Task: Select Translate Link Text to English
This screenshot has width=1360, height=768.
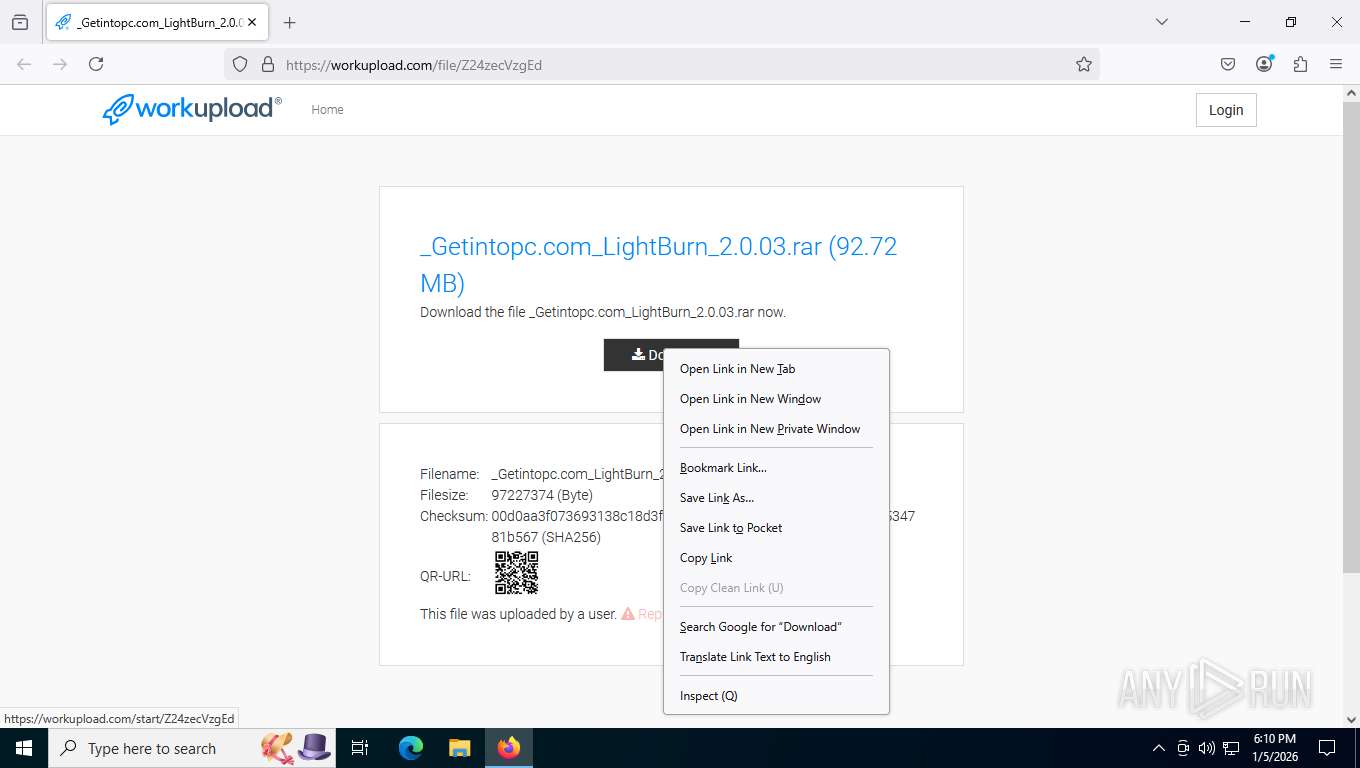Action: (x=776, y=657)
